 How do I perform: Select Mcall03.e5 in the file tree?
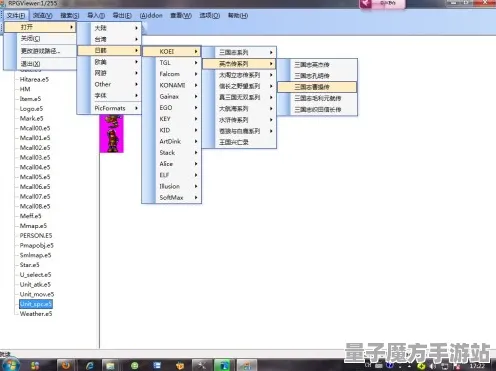click(x=35, y=157)
